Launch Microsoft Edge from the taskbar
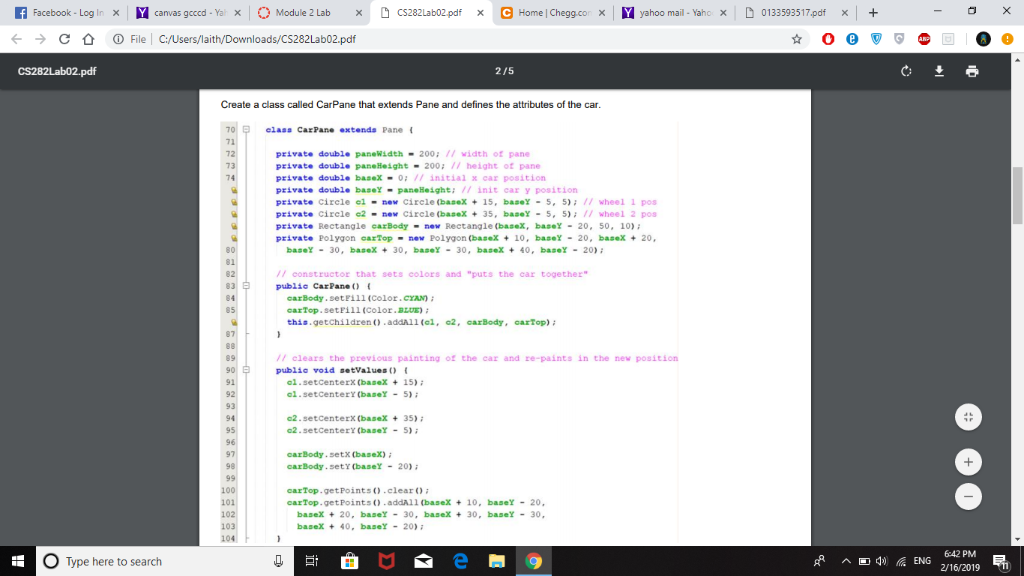This screenshot has height=576, width=1024. point(459,561)
